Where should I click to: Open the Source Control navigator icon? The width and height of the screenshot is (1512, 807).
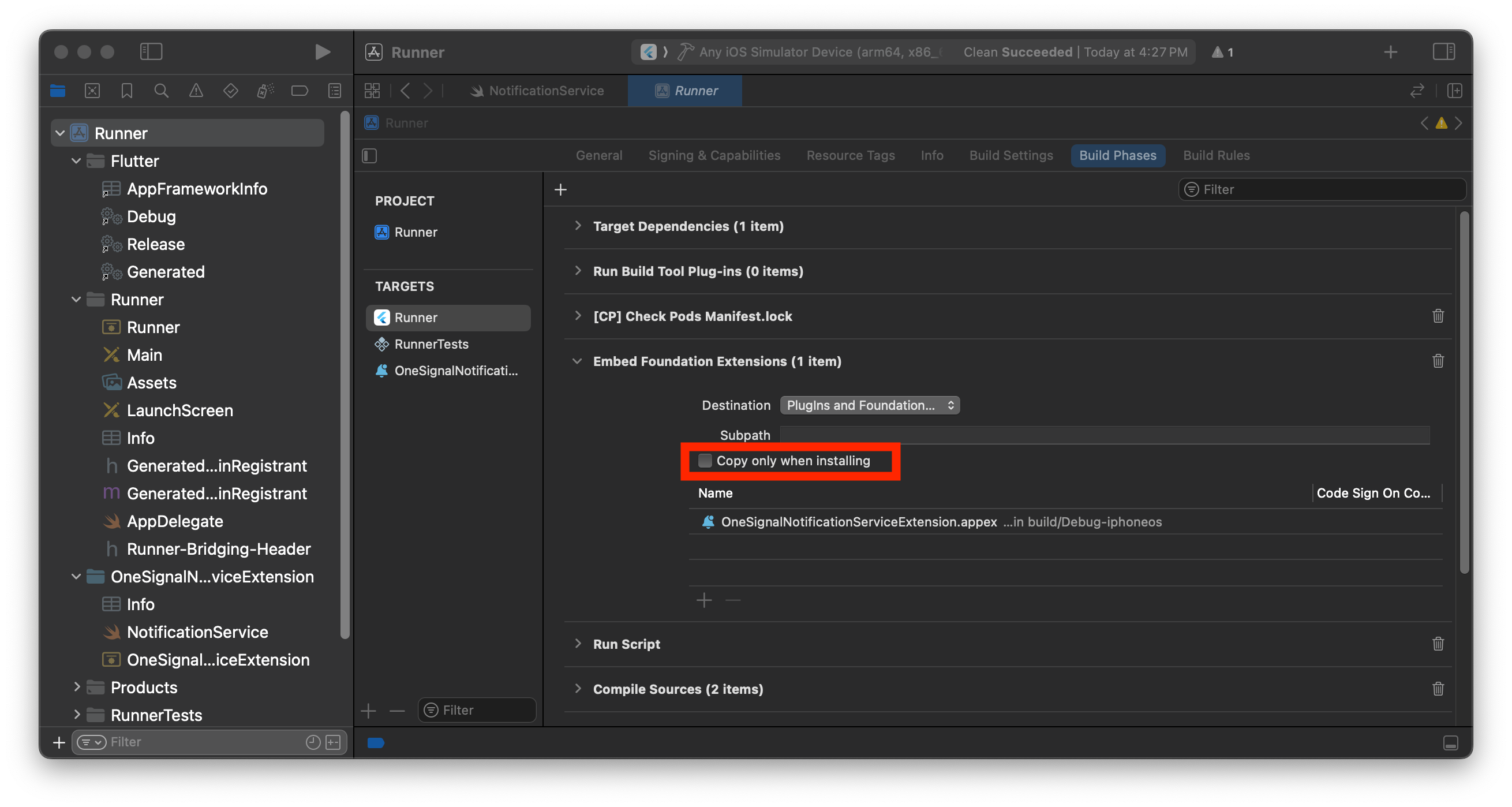coord(92,91)
